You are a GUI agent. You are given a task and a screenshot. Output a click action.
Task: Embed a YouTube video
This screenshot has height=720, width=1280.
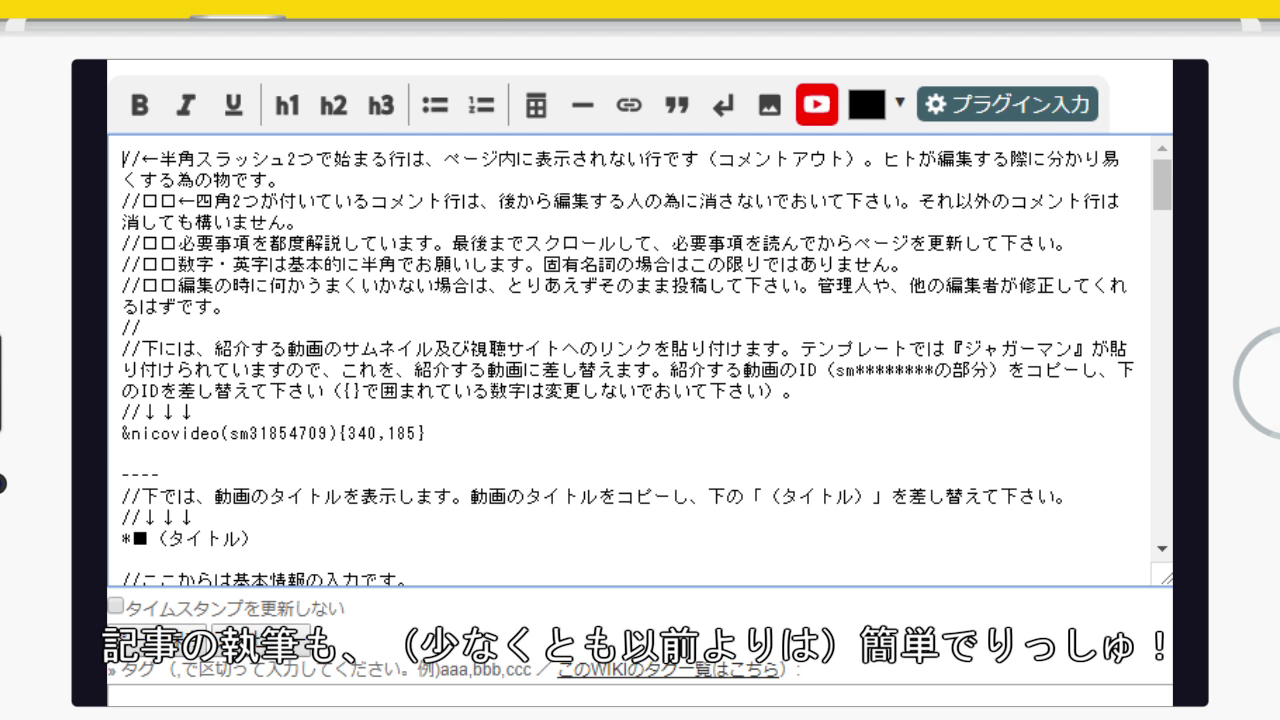817,104
